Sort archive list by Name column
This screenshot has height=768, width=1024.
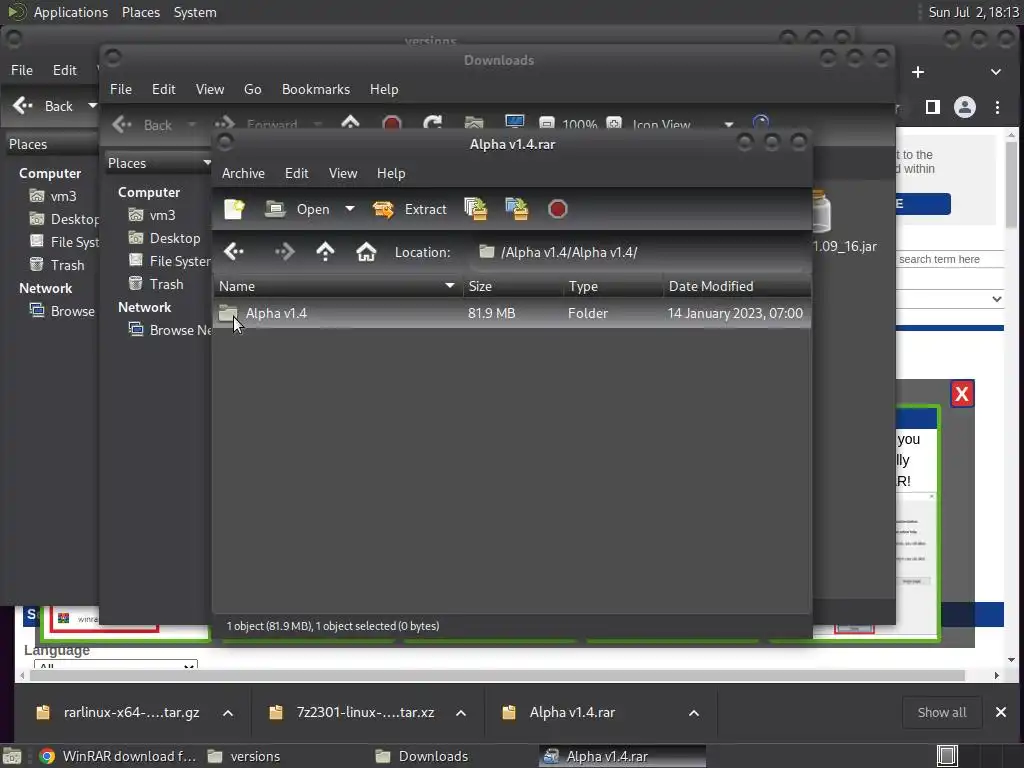338,286
